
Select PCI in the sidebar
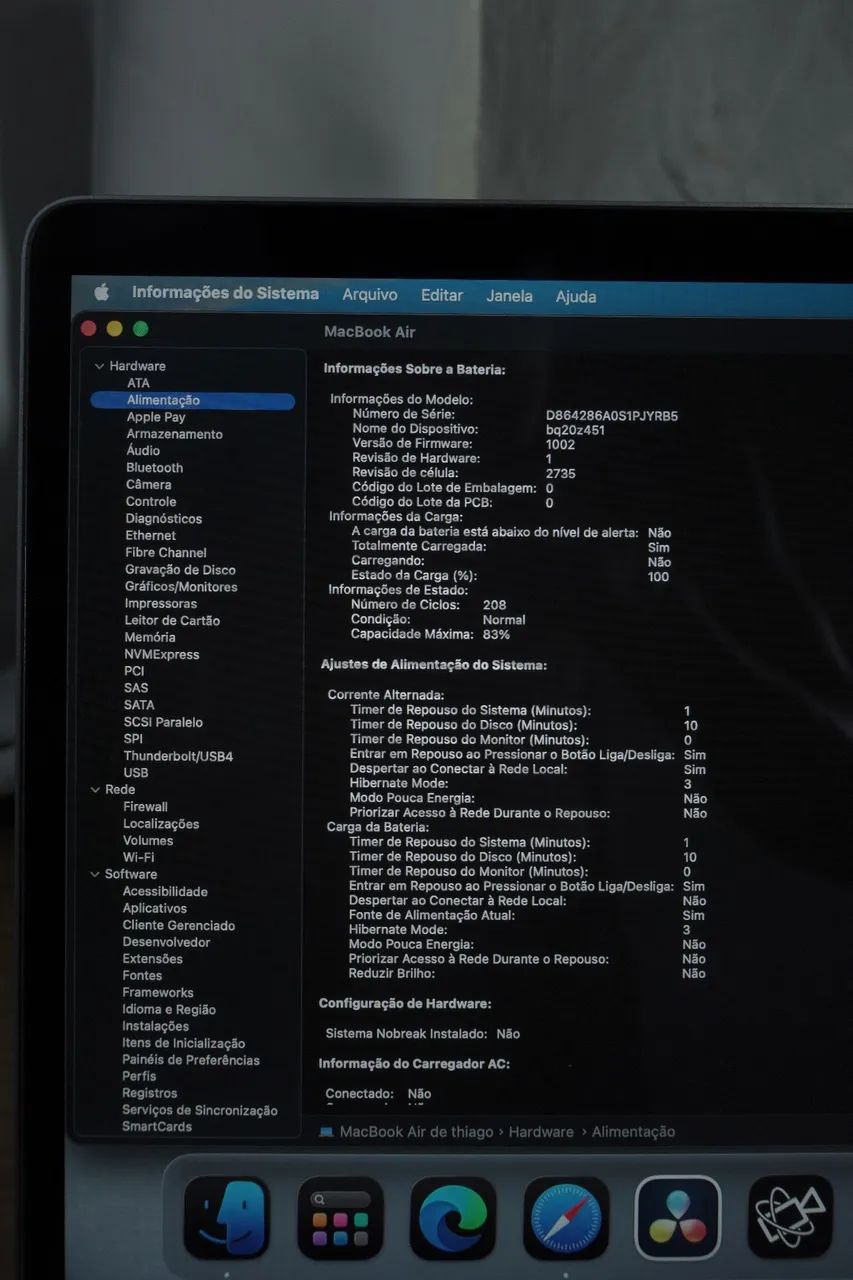click(134, 671)
